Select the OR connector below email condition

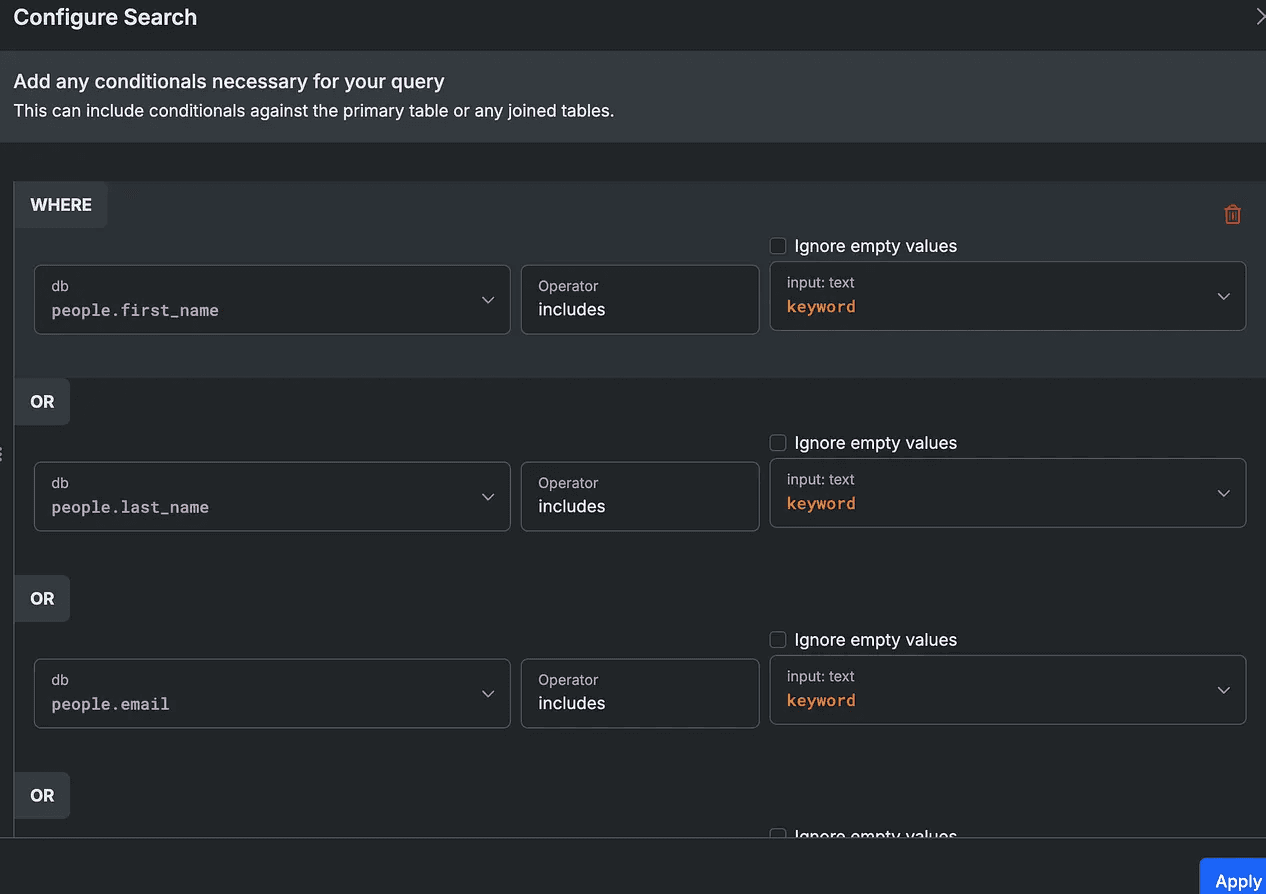click(x=42, y=796)
